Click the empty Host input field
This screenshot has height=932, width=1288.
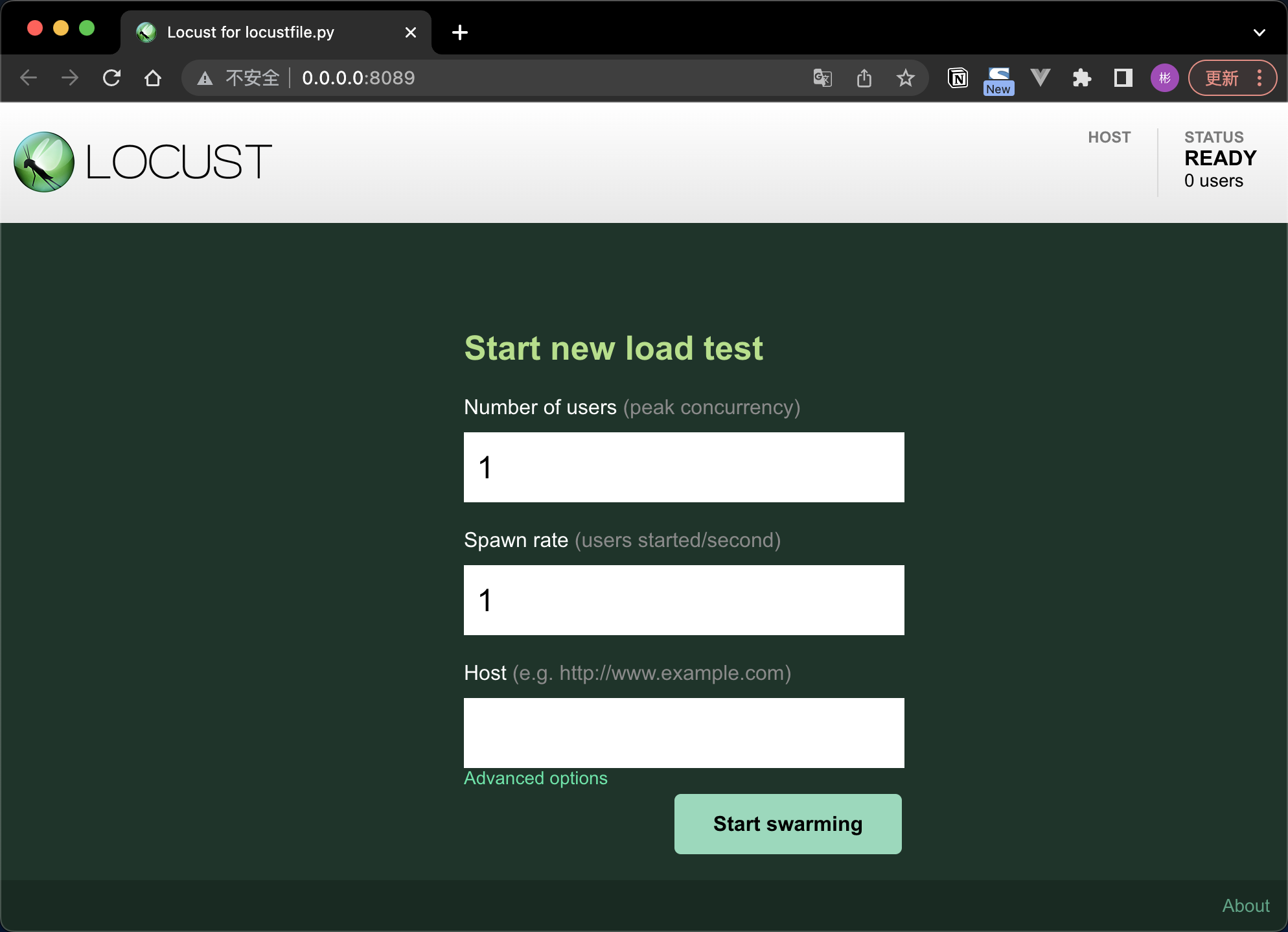tap(684, 732)
